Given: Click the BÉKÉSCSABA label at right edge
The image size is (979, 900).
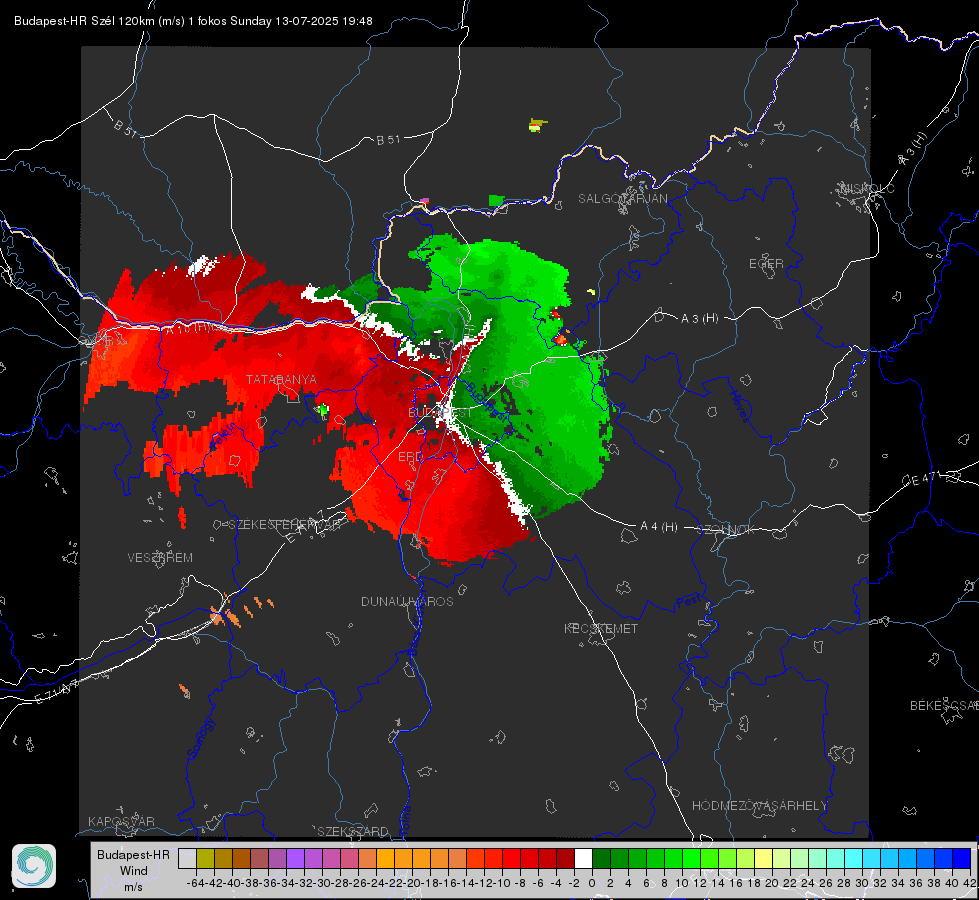Looking at the screenshot, I should pyautogui.click(x=944, y=706).
